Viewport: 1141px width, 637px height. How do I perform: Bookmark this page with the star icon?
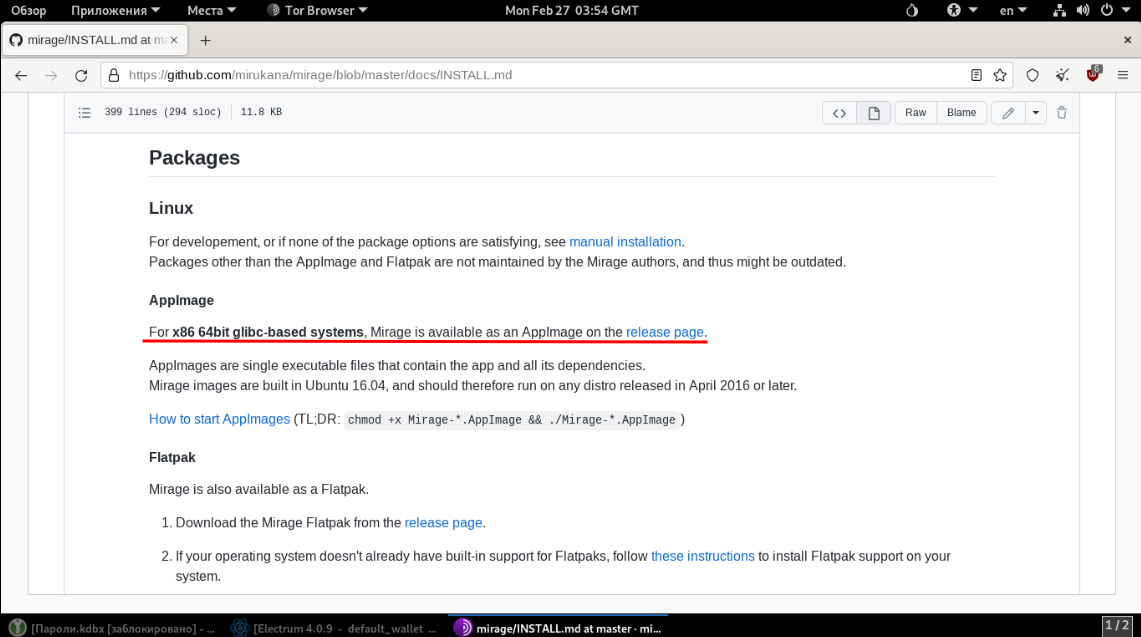point(999,75)
